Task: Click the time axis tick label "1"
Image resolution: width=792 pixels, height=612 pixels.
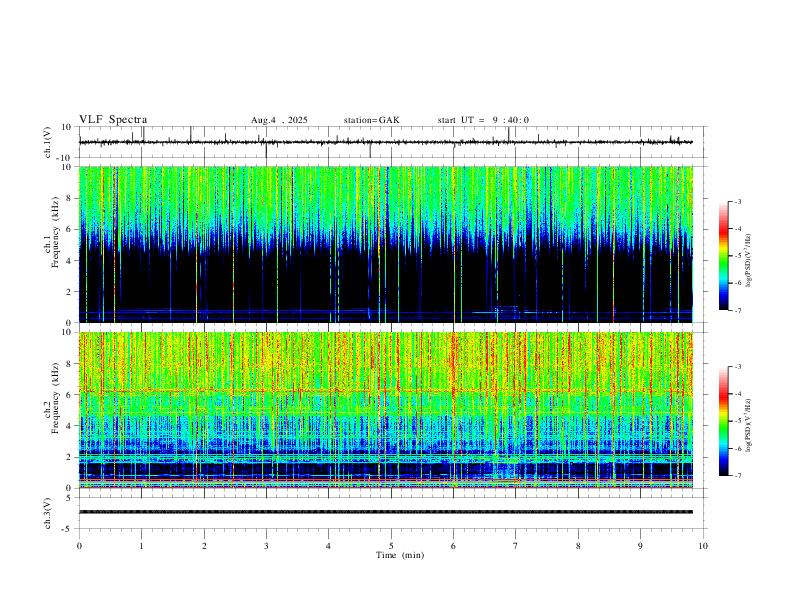Action: click(x=141, y=546)
